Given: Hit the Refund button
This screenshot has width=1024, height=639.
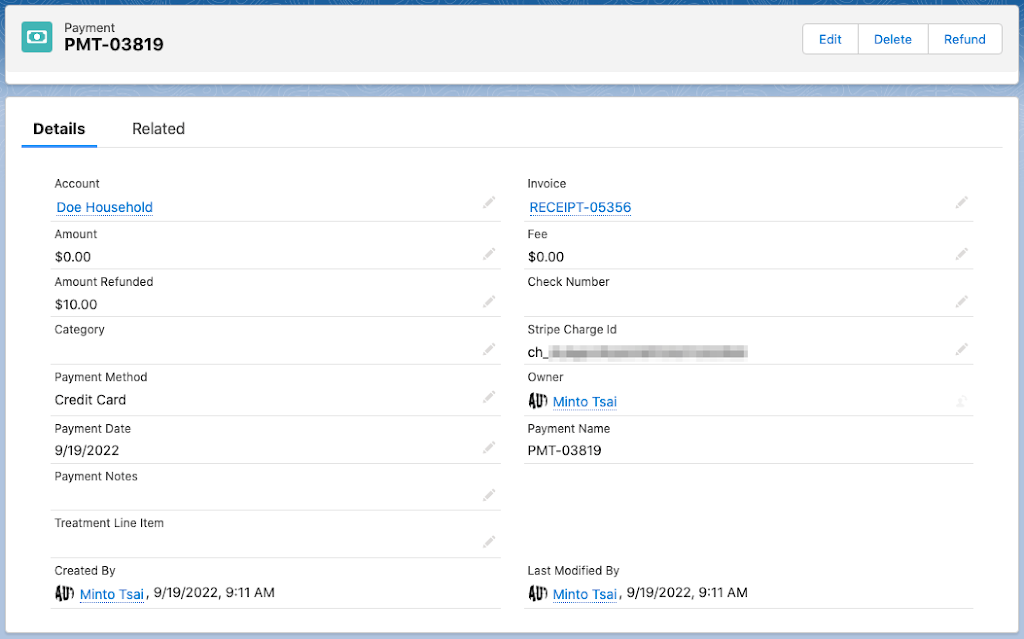Looking at the screenshot, I should 965,39.
